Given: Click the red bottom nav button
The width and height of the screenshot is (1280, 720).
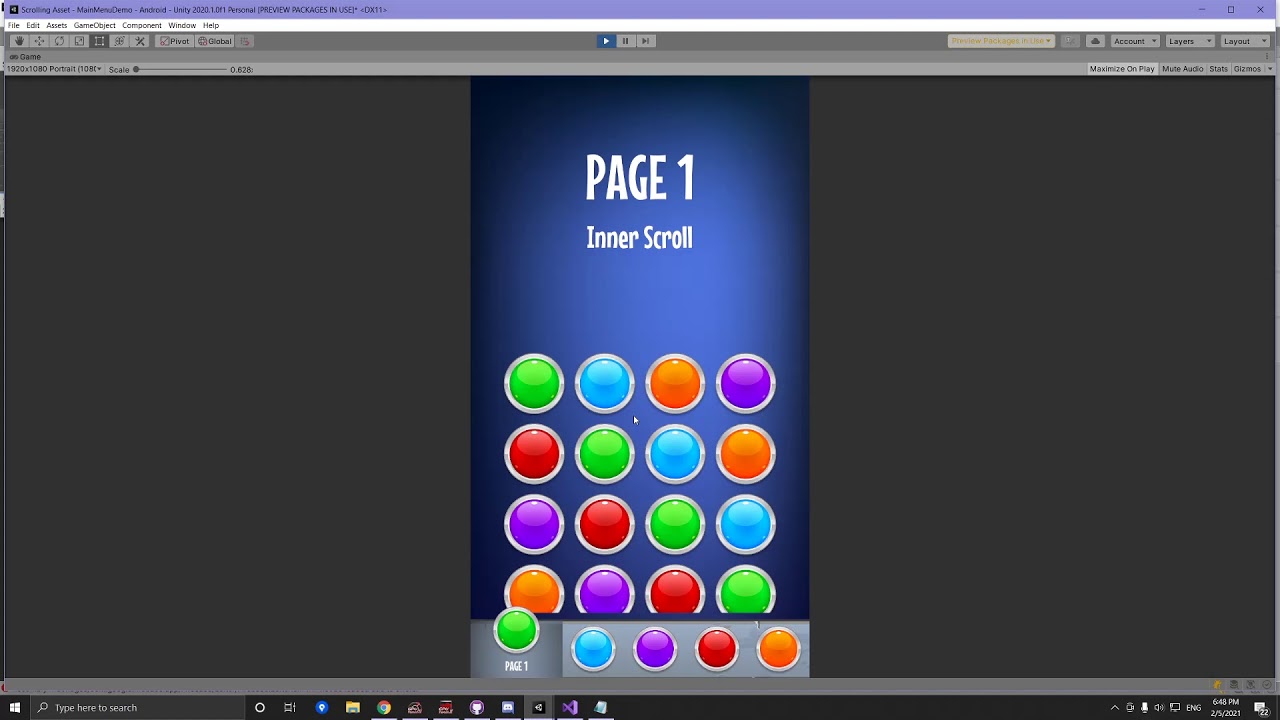Looking at the screenshot, I should [x=717, y=649].
